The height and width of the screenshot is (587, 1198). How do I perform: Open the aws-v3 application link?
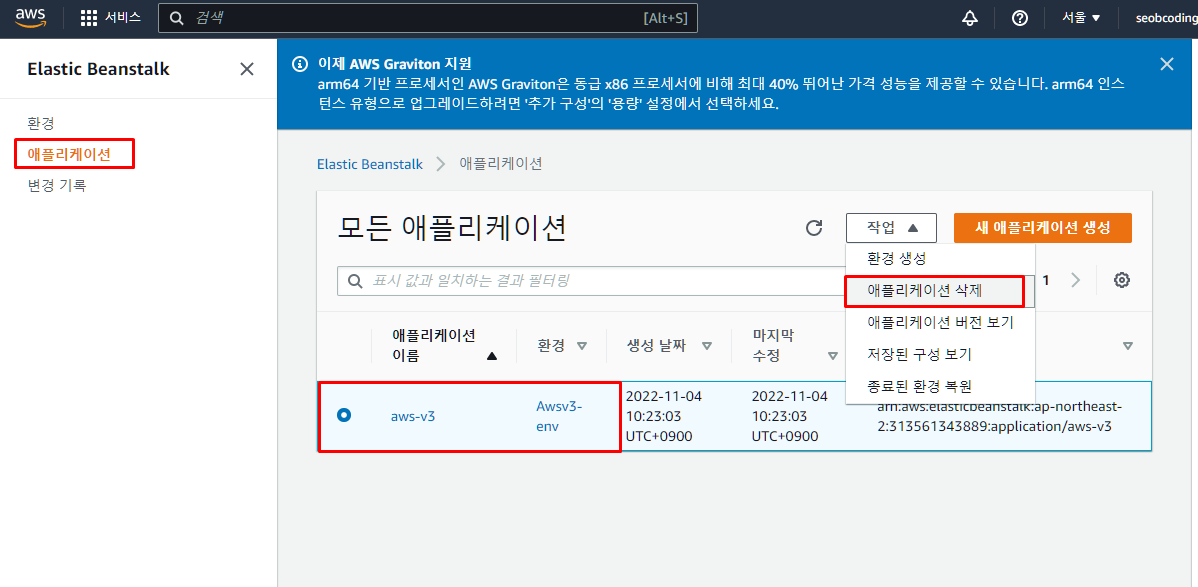(x=413, y=417)
